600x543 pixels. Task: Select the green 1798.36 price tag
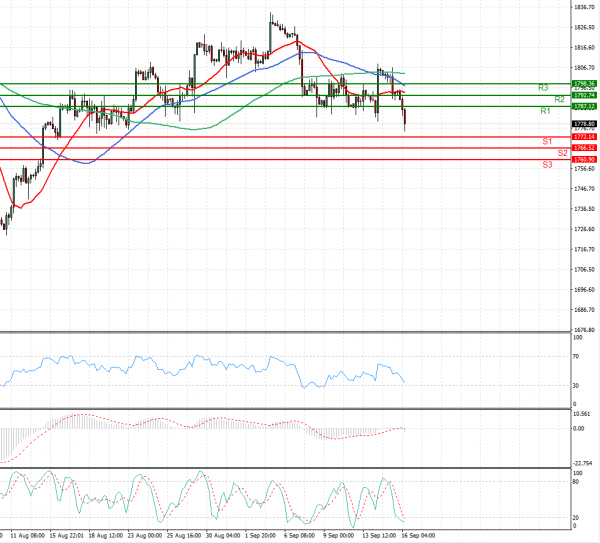tap(584, 83)
